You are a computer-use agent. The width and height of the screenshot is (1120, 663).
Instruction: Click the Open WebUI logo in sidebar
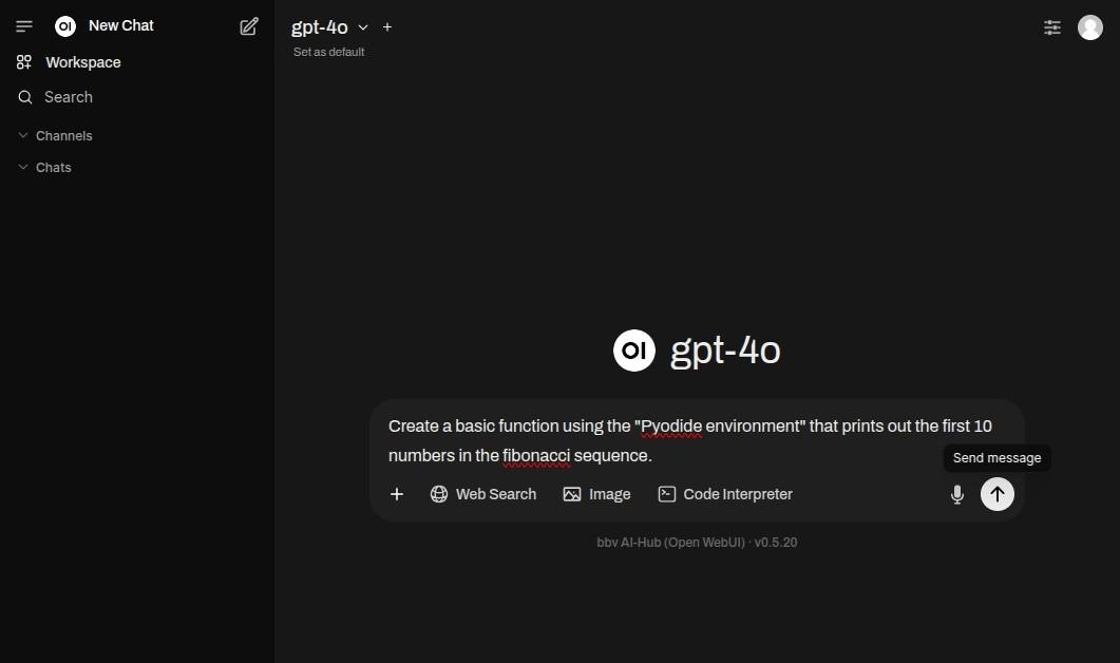(x=66, y=26)
